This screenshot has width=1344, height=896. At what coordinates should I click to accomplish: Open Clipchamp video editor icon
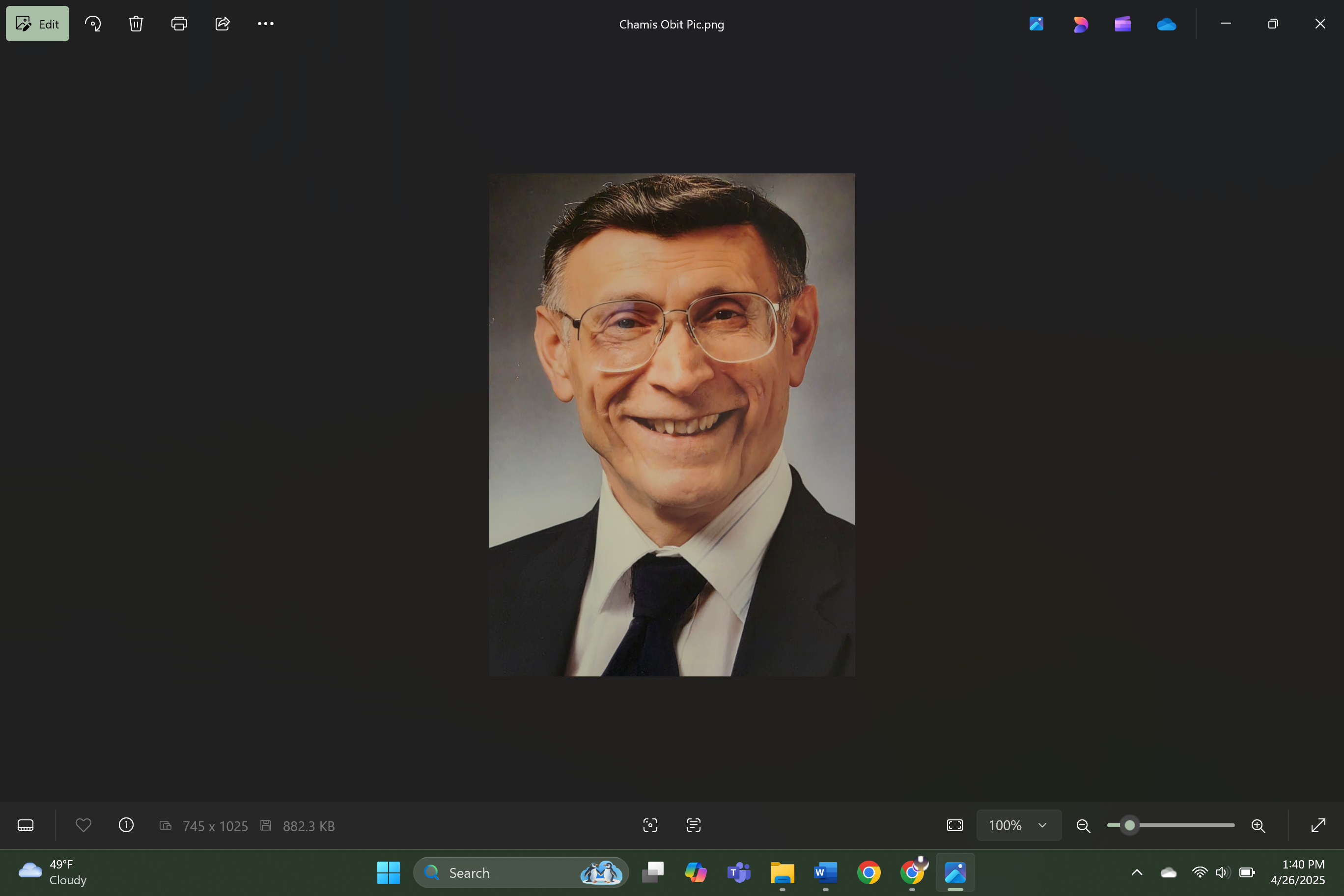click(x=1123, y=24)
